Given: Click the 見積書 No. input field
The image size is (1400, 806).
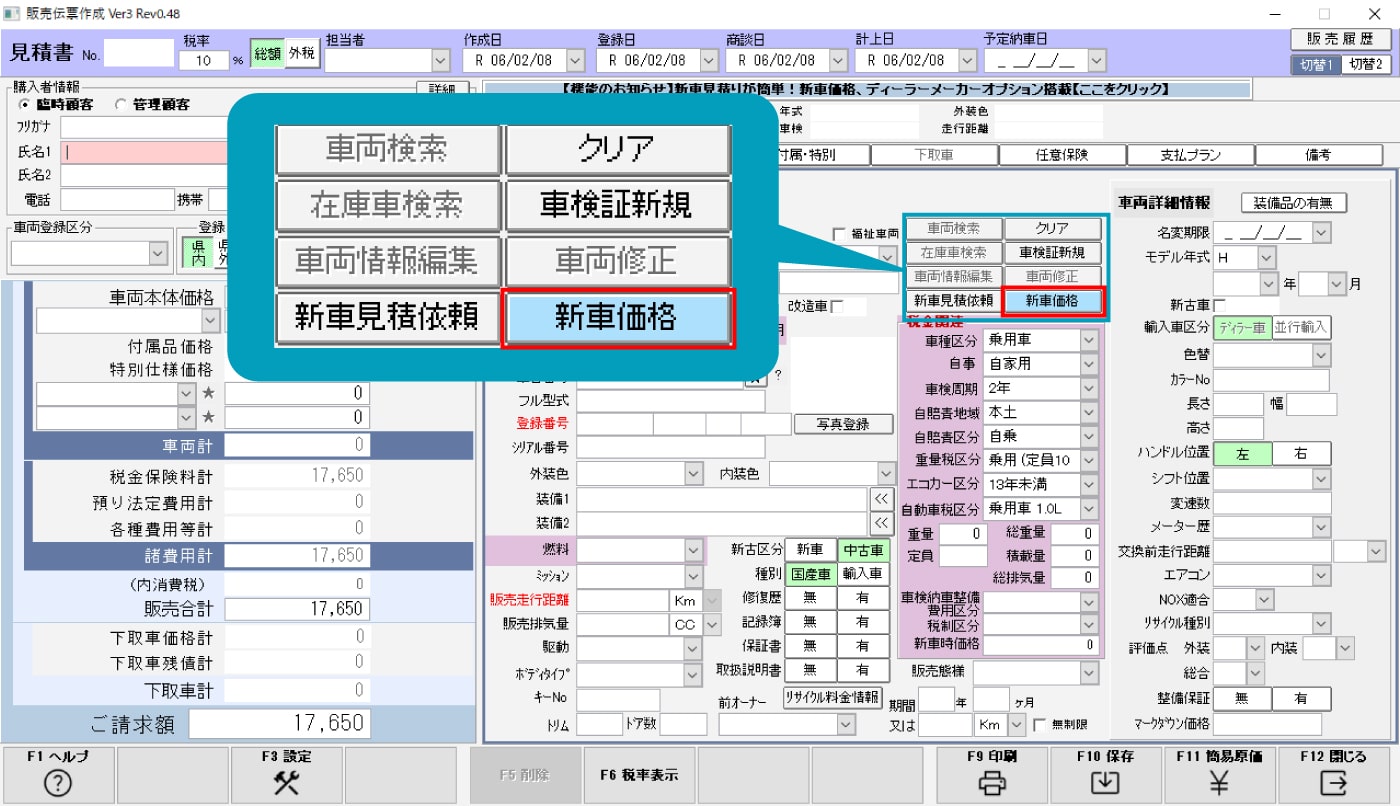Looking at the screenshot, I should (x=139, y=52).
